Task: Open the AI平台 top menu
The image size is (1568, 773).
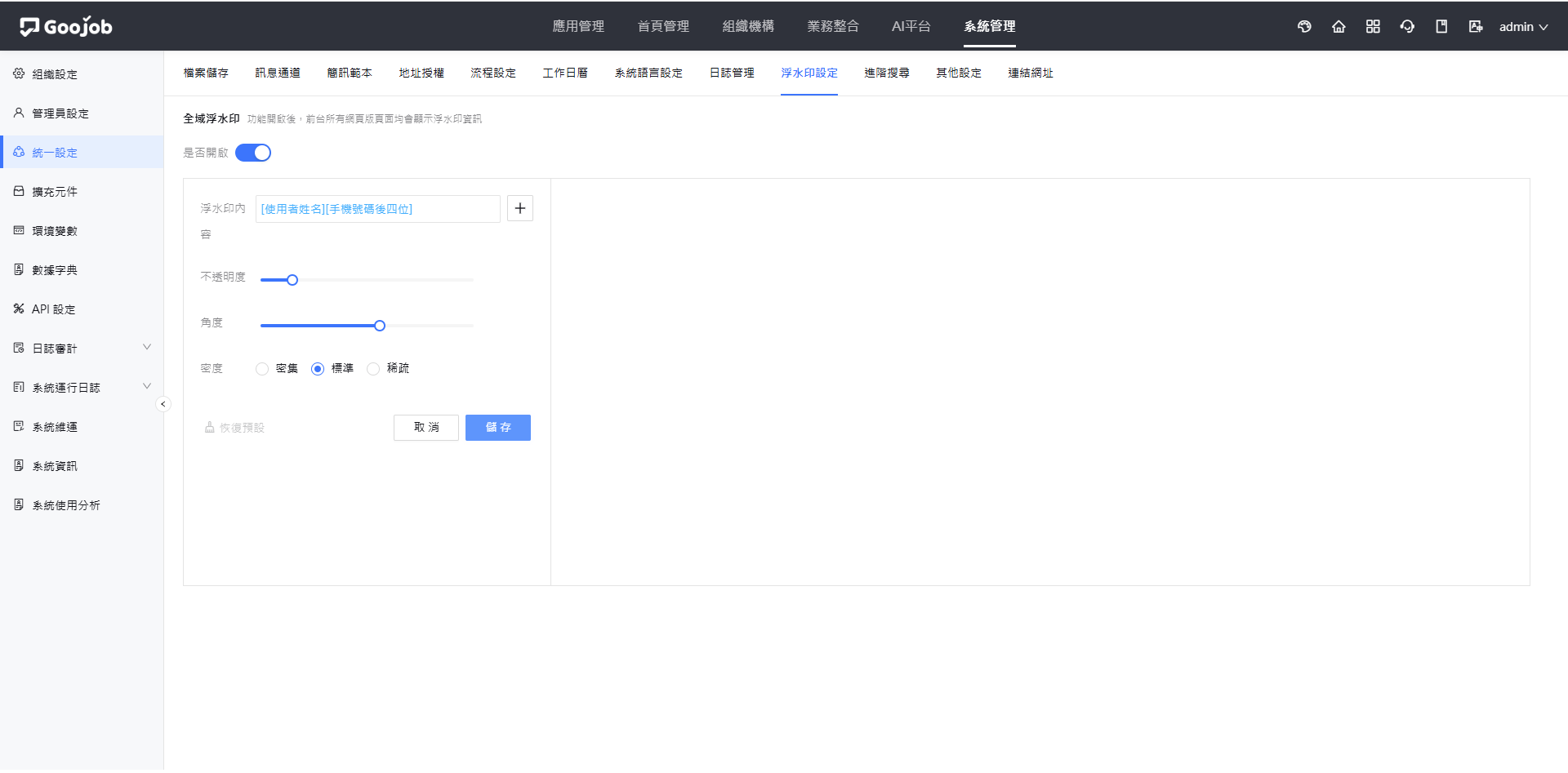Action: (911, 26)
